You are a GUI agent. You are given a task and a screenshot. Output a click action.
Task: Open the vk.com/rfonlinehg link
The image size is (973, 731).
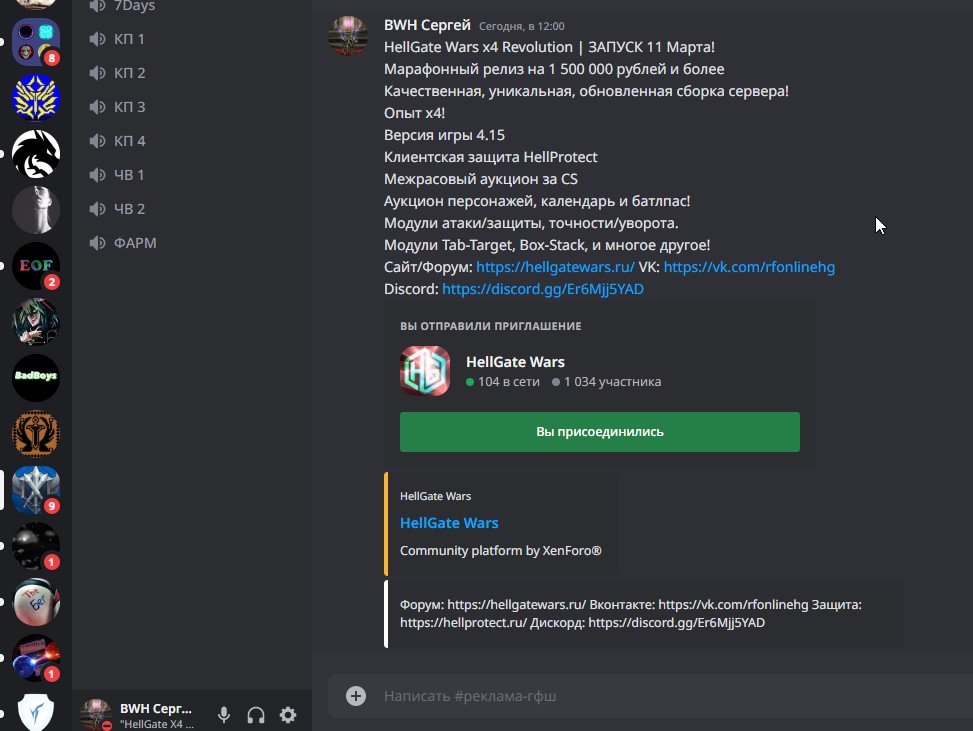749,267
